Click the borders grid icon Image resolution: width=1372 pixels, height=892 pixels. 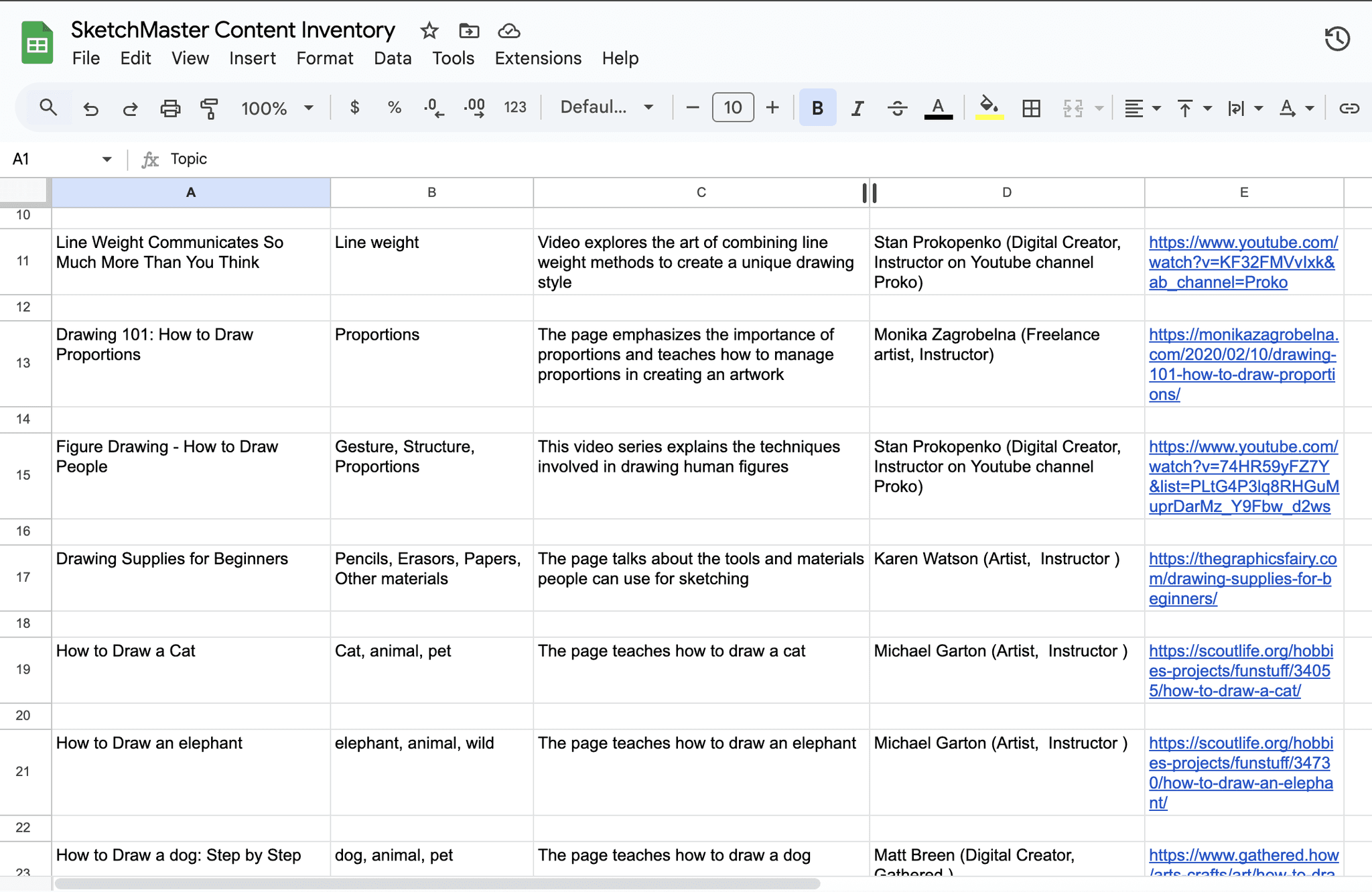coord(1031,108)
